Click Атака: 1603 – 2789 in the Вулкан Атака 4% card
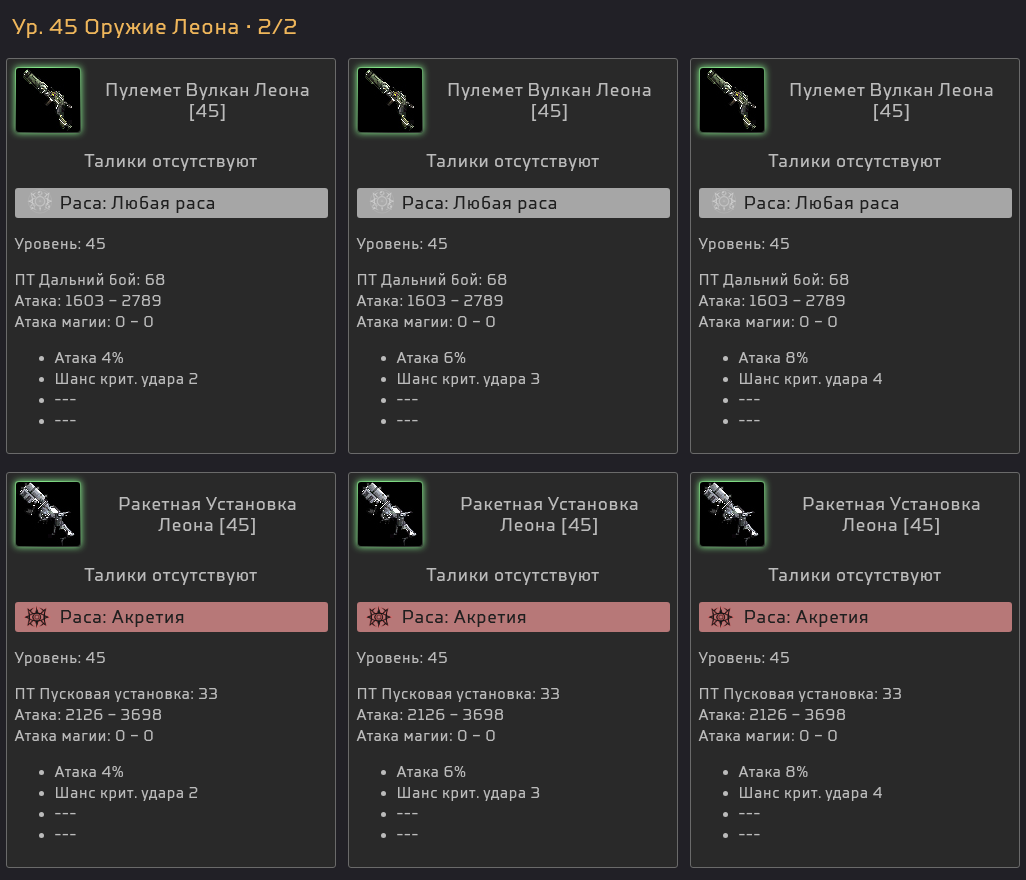The height and width of the screenshot is (880, 1026). point(88,301)
